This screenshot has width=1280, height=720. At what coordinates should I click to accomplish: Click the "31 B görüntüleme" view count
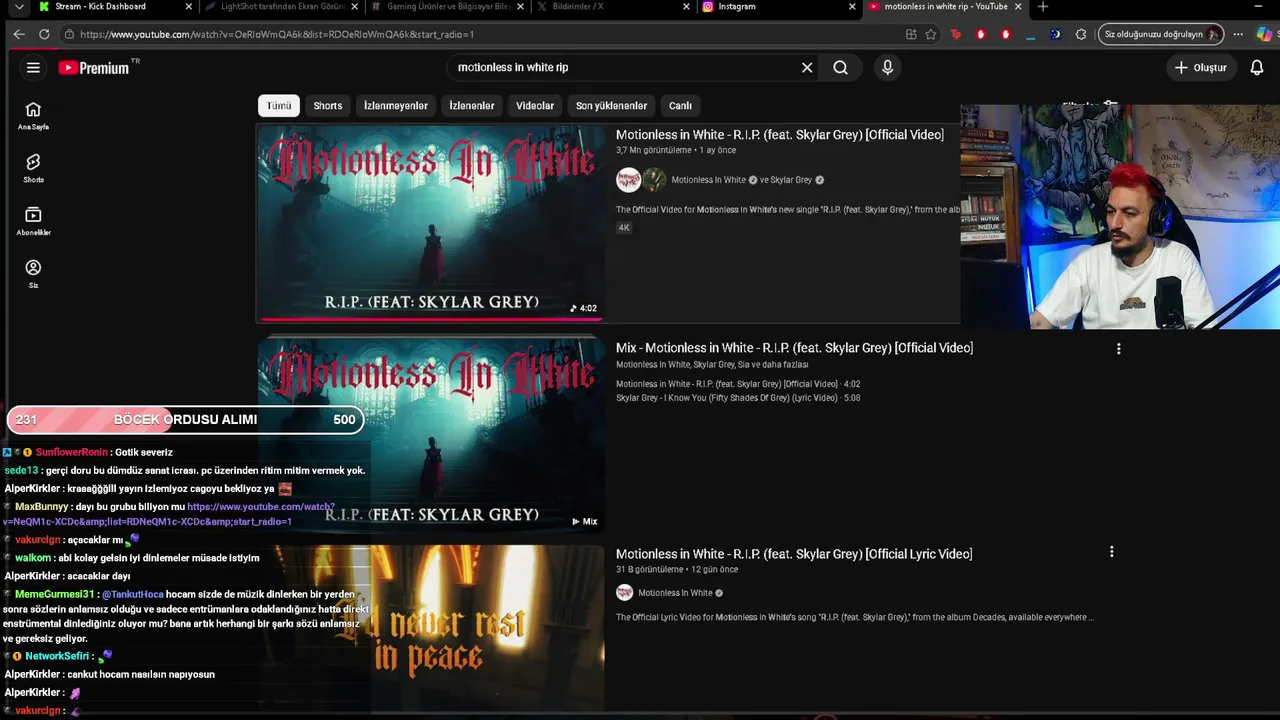pos(652,570)
